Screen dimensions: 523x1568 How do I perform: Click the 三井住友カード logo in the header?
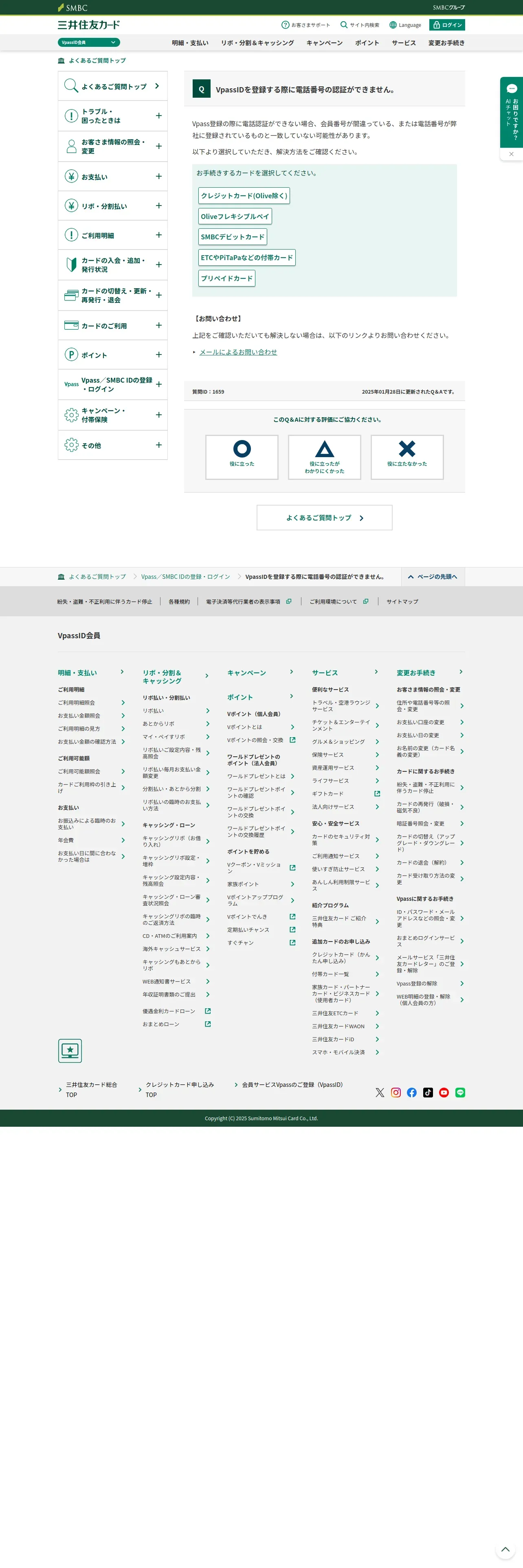pos(89,25)
